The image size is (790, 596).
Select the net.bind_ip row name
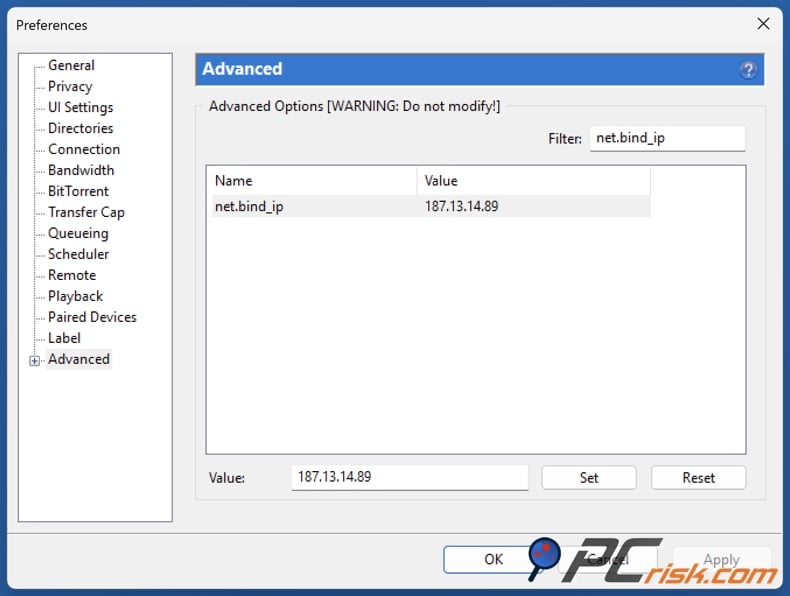click(x=249, y=207)
